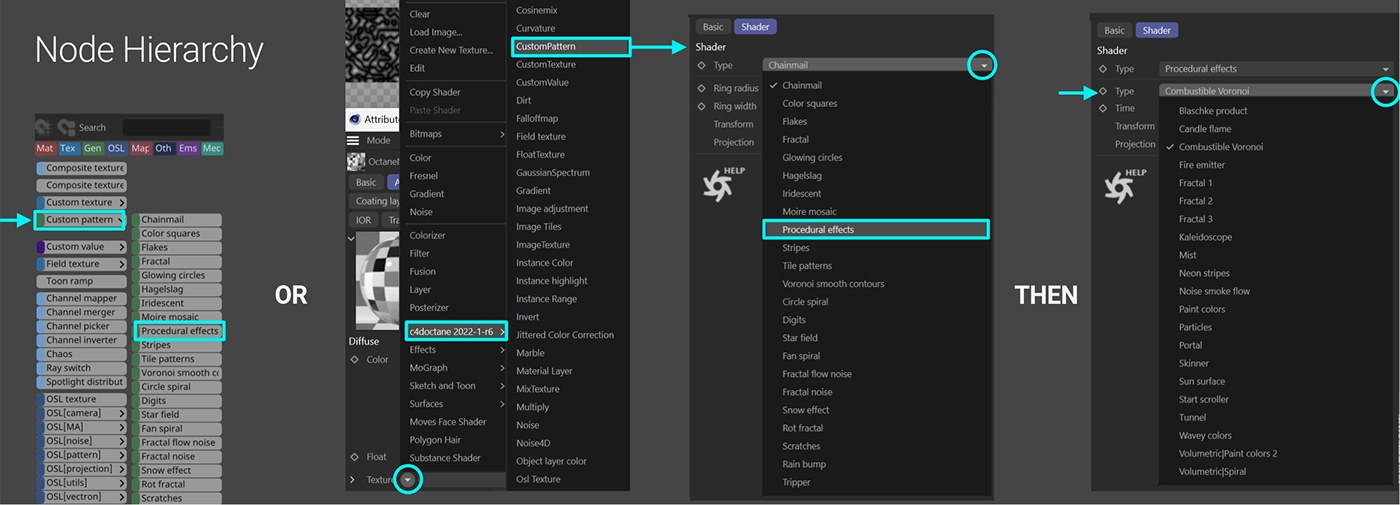1400x505 pixels.
Task: Expand the Combustible Voronoi Type dropdown
Action: point(1385,91)
